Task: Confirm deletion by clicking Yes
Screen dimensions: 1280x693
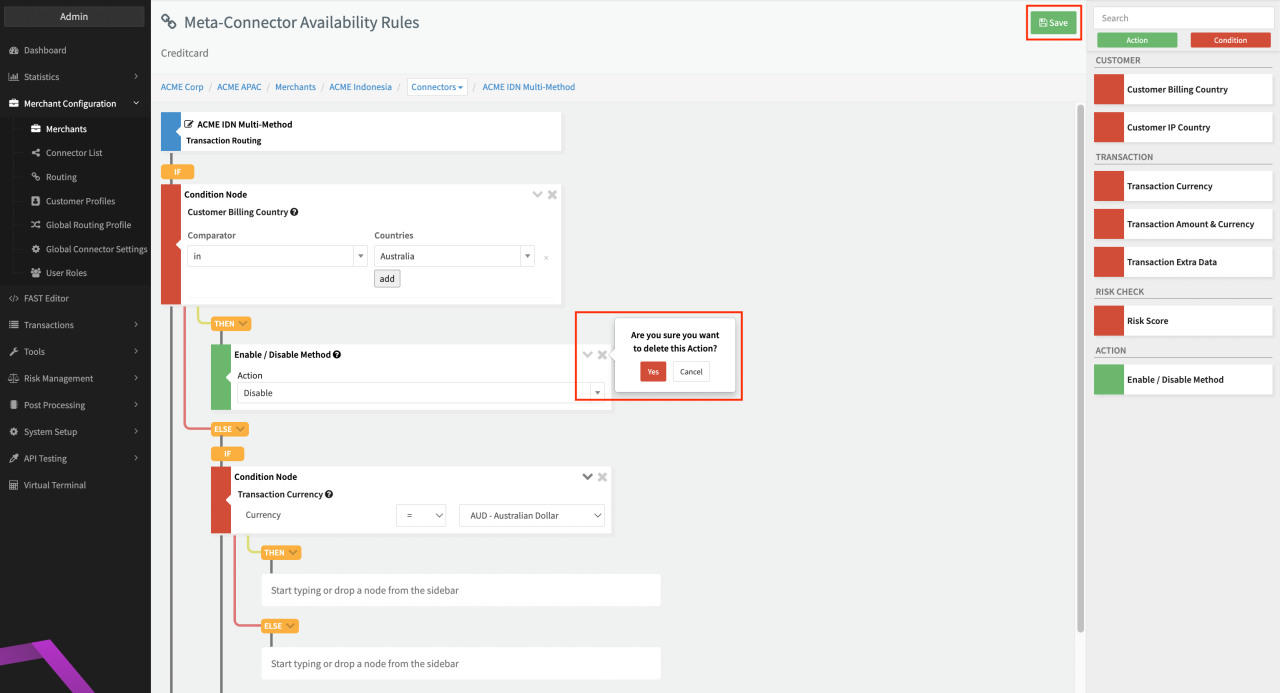Action: (652, 371)
